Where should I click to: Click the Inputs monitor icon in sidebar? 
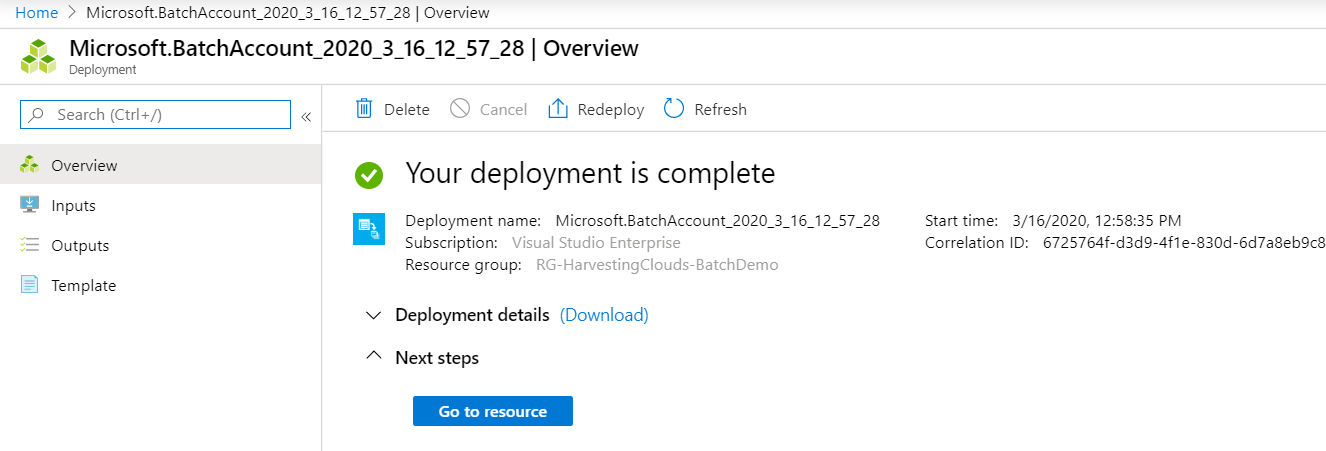(x=30, y=205)
